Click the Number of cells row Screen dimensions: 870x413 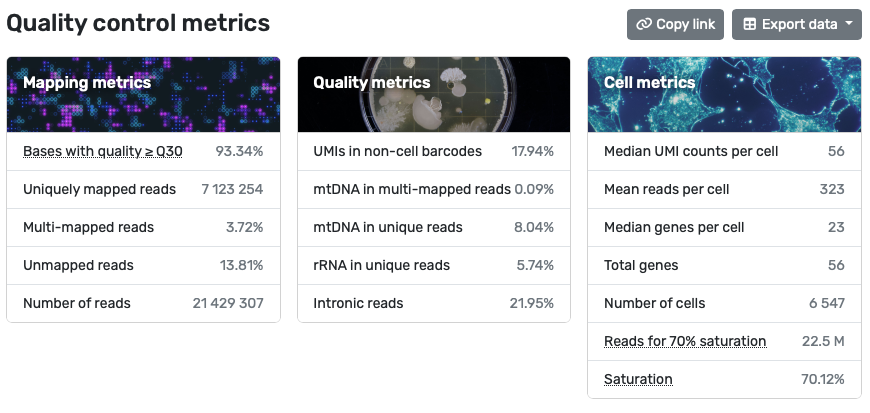tap(724, 303)
